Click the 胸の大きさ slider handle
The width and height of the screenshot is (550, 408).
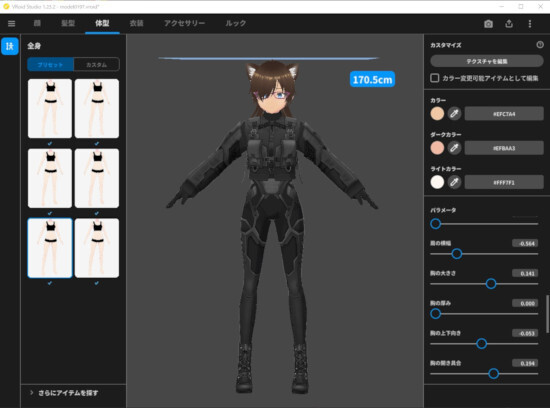click(x=491, y=283)
